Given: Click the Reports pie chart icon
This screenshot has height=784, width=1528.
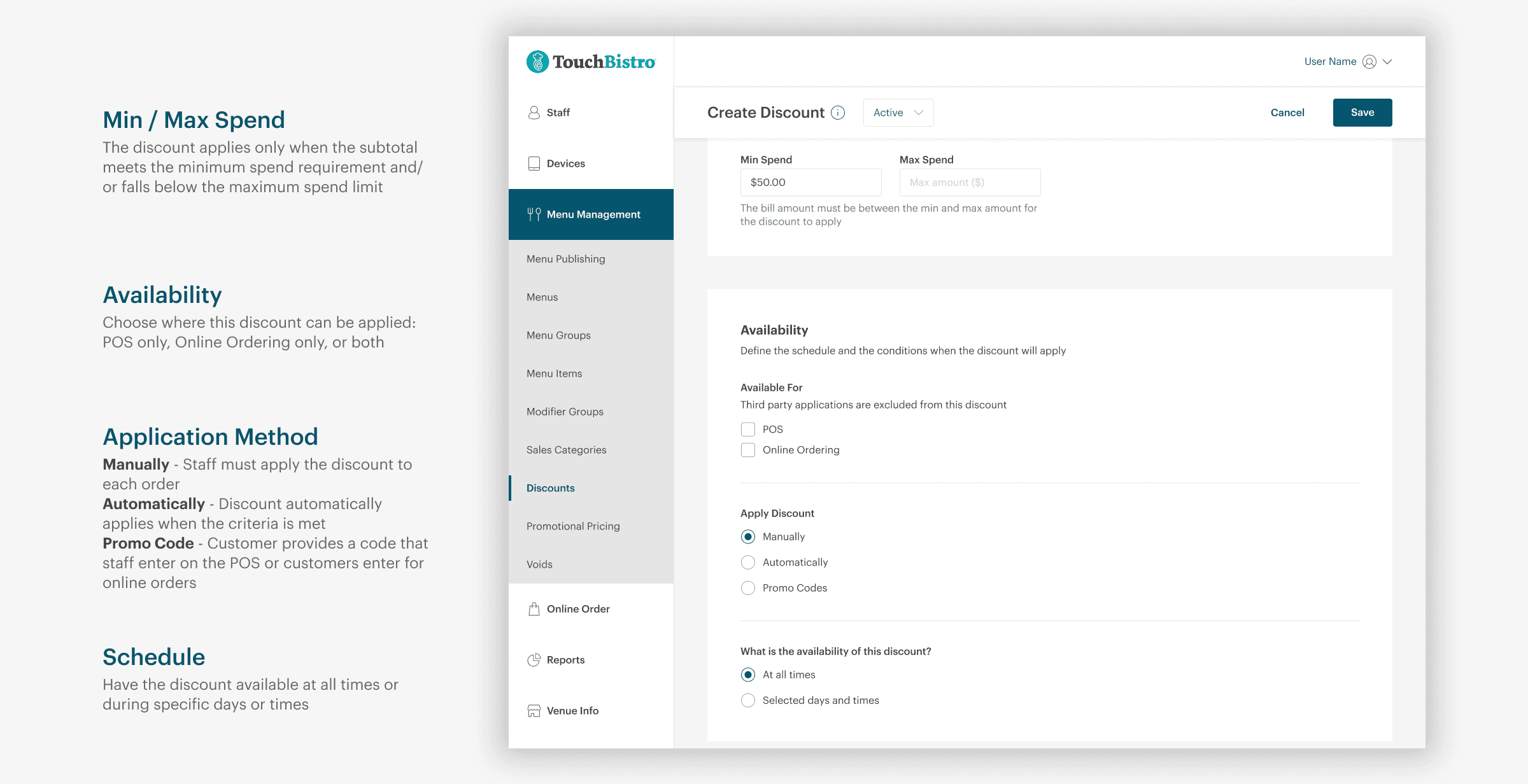Looking at the screenshot, I should click(534, 660).
